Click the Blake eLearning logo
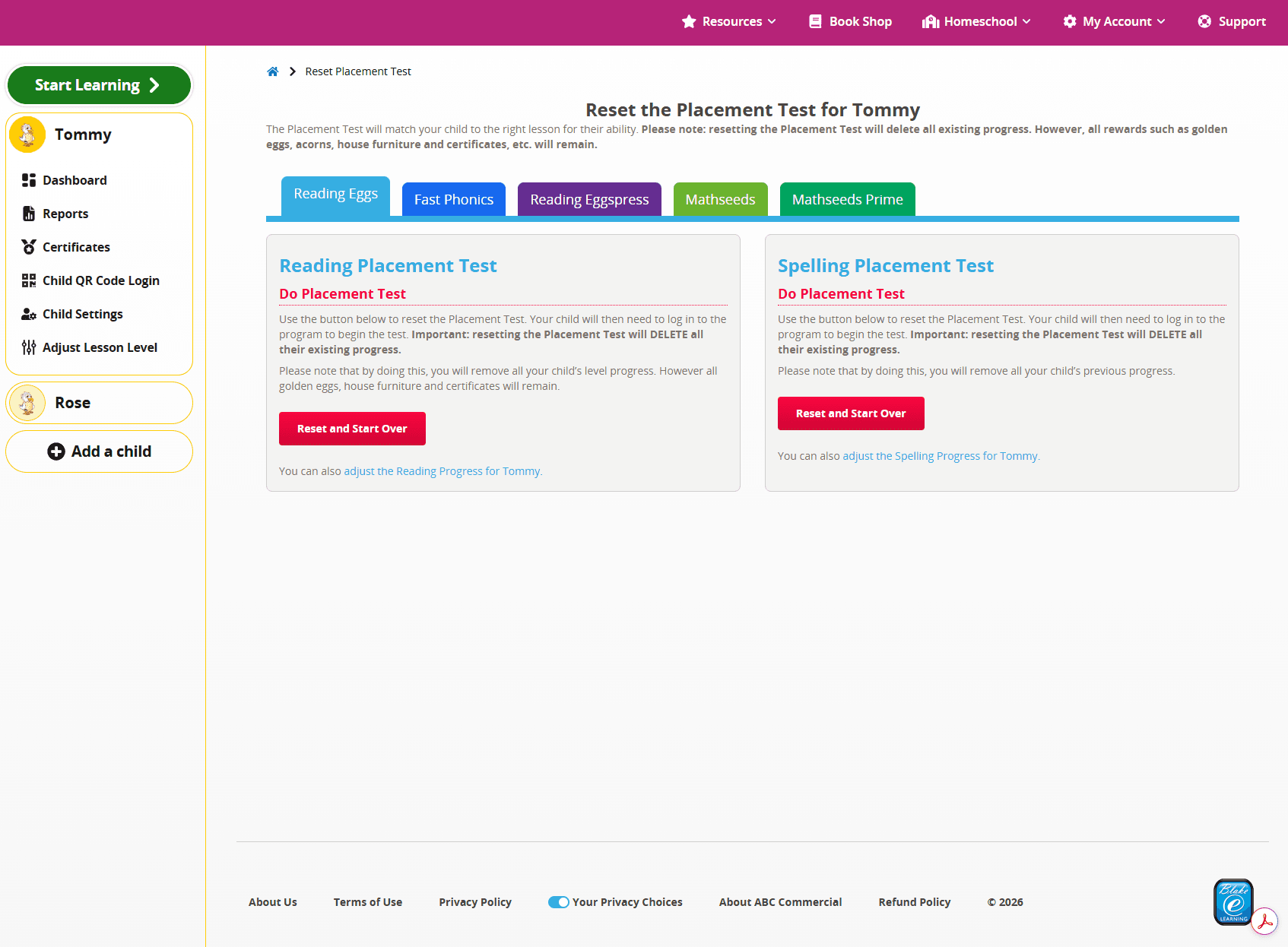This screenshot has height=947, width=1288. [1233, 902]
